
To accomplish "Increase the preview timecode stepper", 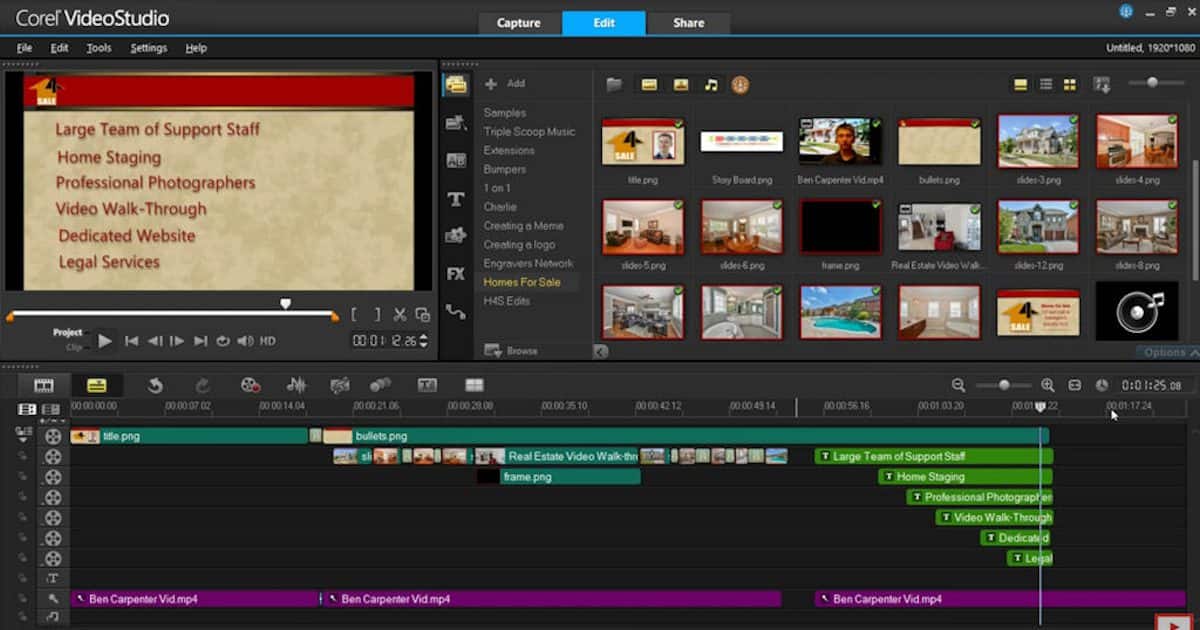I will coord(423,337).
